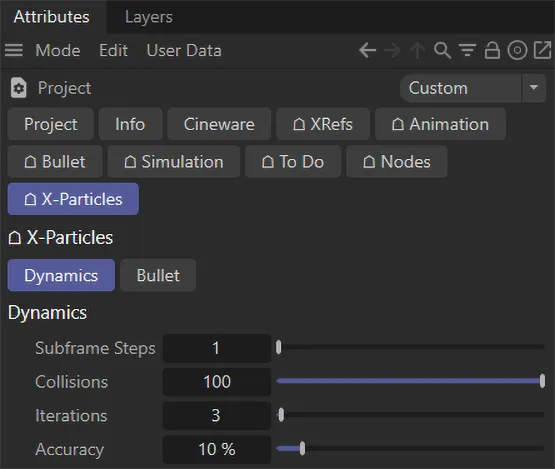The width and height of the screenshot is (555, 469).
Task: Select the Simulation tab button
Action: point(174,162)
